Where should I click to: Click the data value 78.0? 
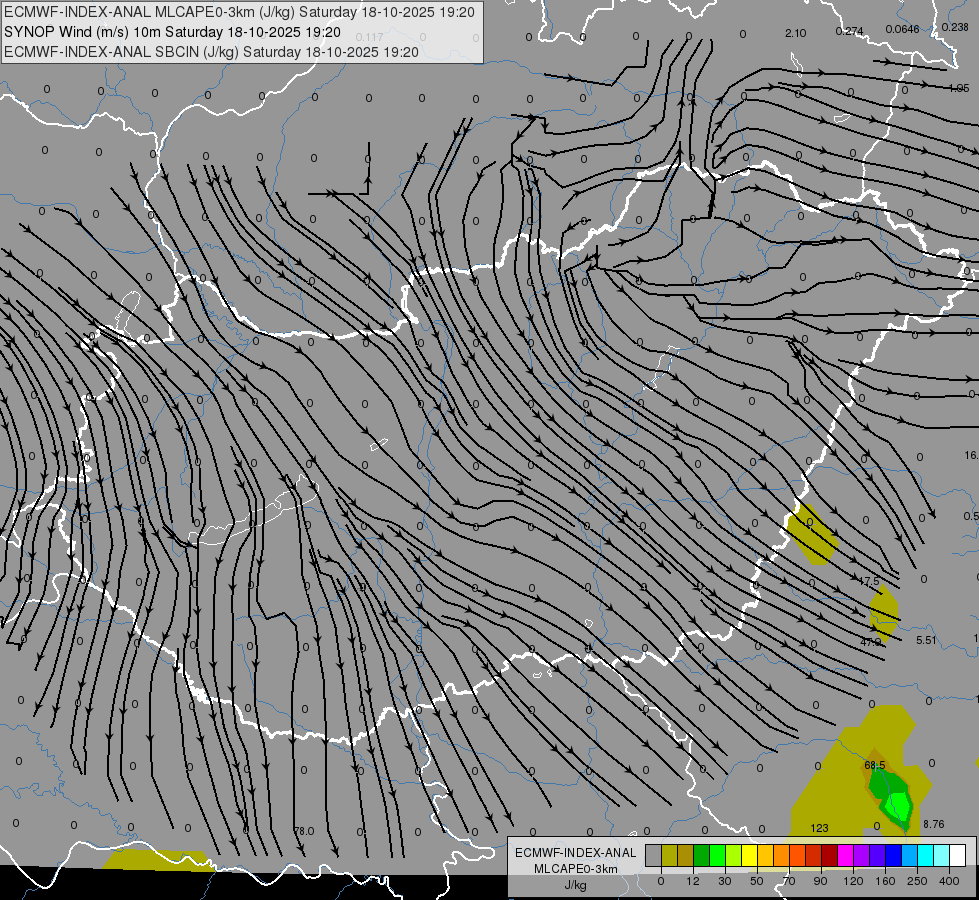(x=304, y=831)
